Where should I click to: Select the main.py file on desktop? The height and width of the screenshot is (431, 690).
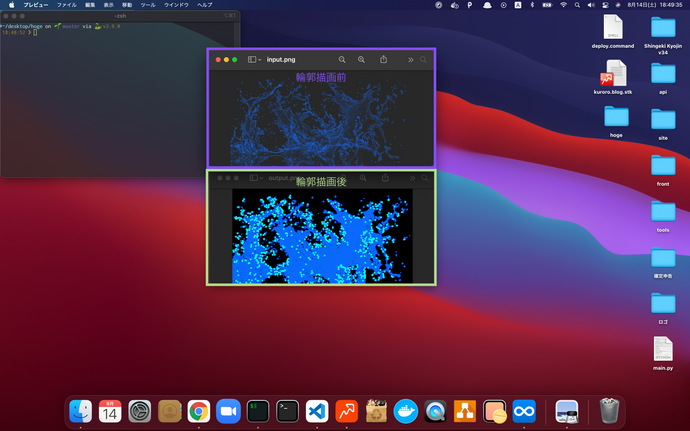663,353
